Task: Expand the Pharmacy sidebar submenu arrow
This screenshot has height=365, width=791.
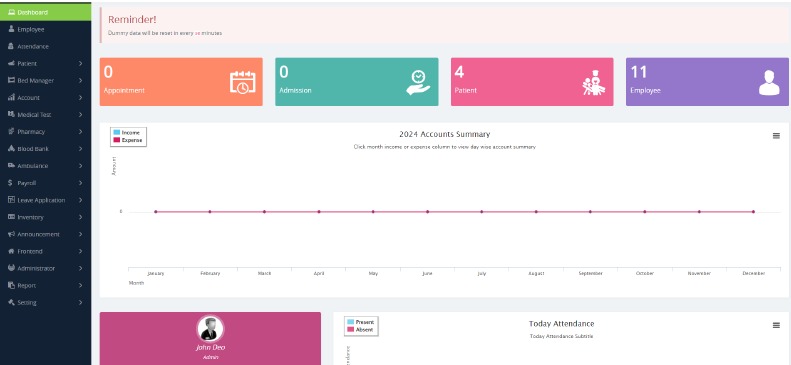Action: (80, 132)
